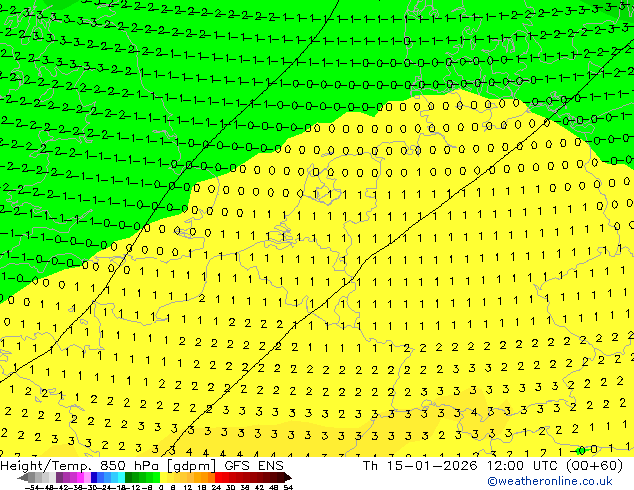
Task: Click the legend scale label 12
Action: tap(188, 487)
